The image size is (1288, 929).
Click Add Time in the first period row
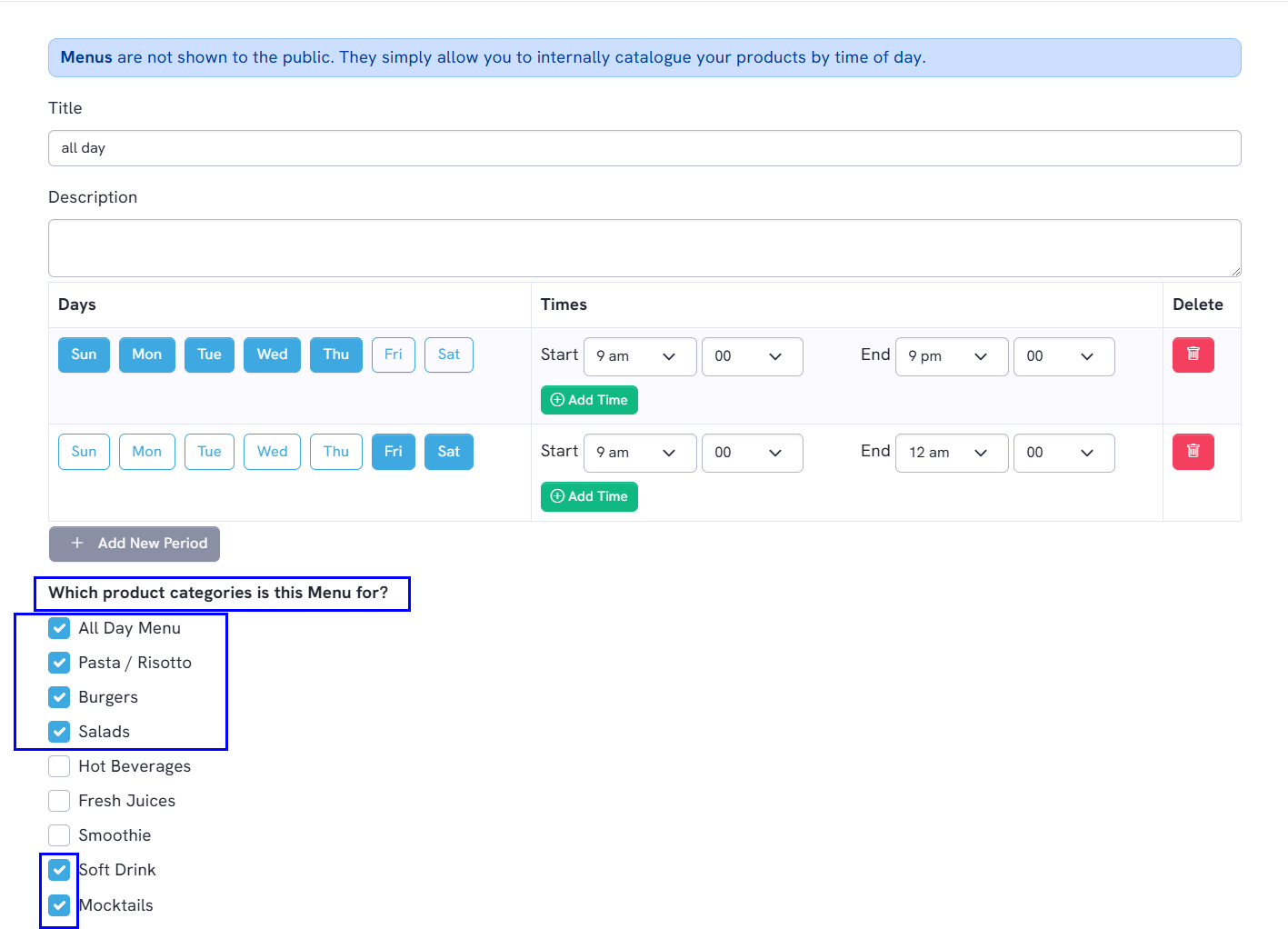(589, 400)
